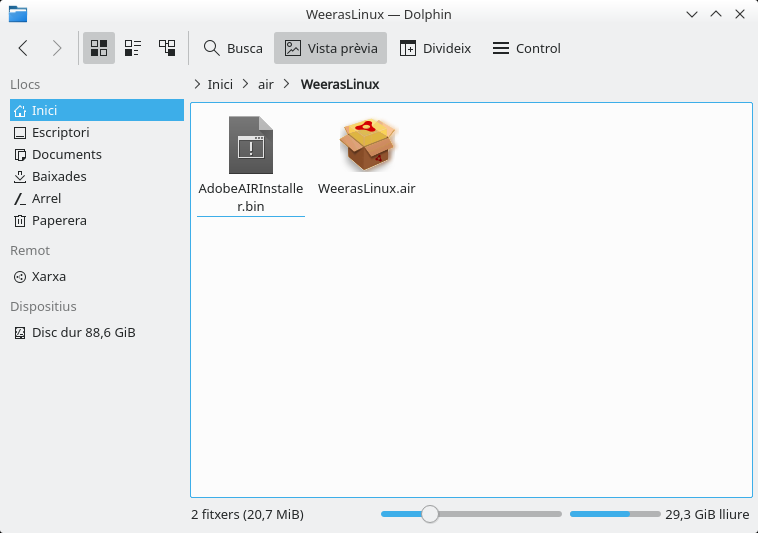Select Inici in the Llocs panel
The height and width of the screenshot is (533, 758).
97,110
